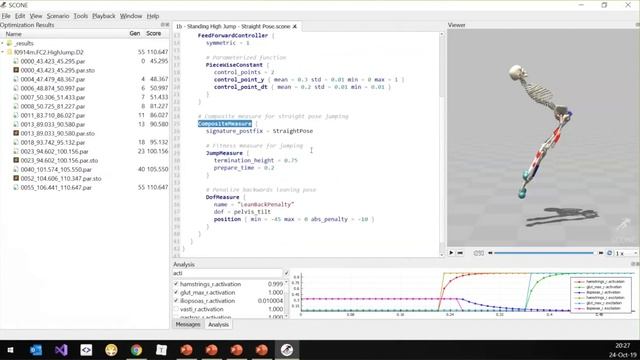The height and width of the screenshot is (360, 640).
Task: Open the Playback menu
Action: point(104,16)
